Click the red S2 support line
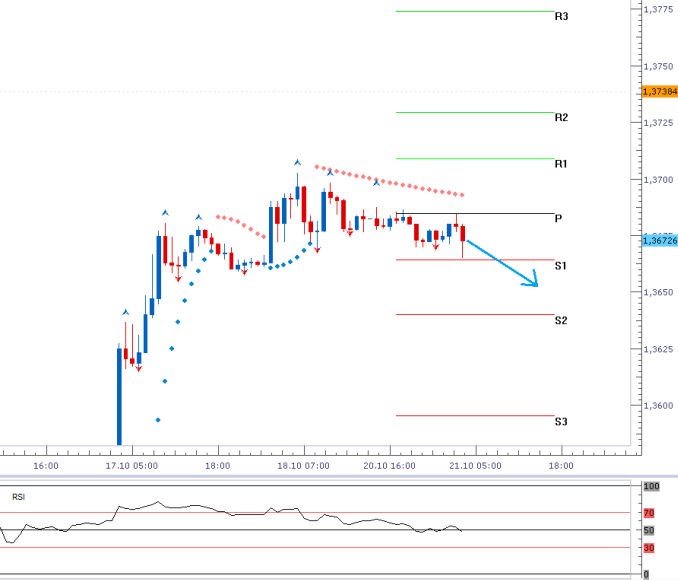The width and height of the screenshot is (678, 580). pyautogui.click(x=475, y=314)
